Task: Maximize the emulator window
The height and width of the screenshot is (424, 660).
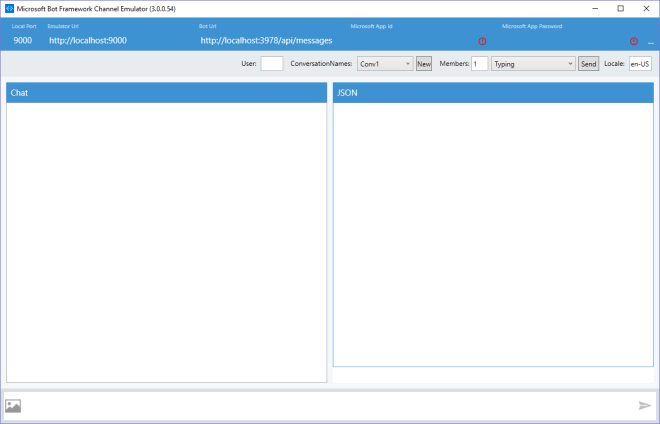Action: (x=620, y=8)
